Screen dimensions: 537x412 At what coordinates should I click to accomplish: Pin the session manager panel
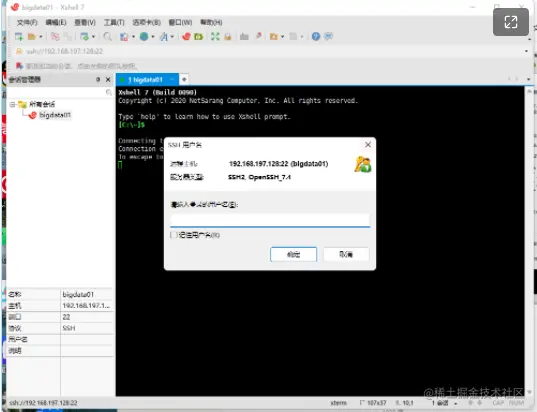[98, 79]
